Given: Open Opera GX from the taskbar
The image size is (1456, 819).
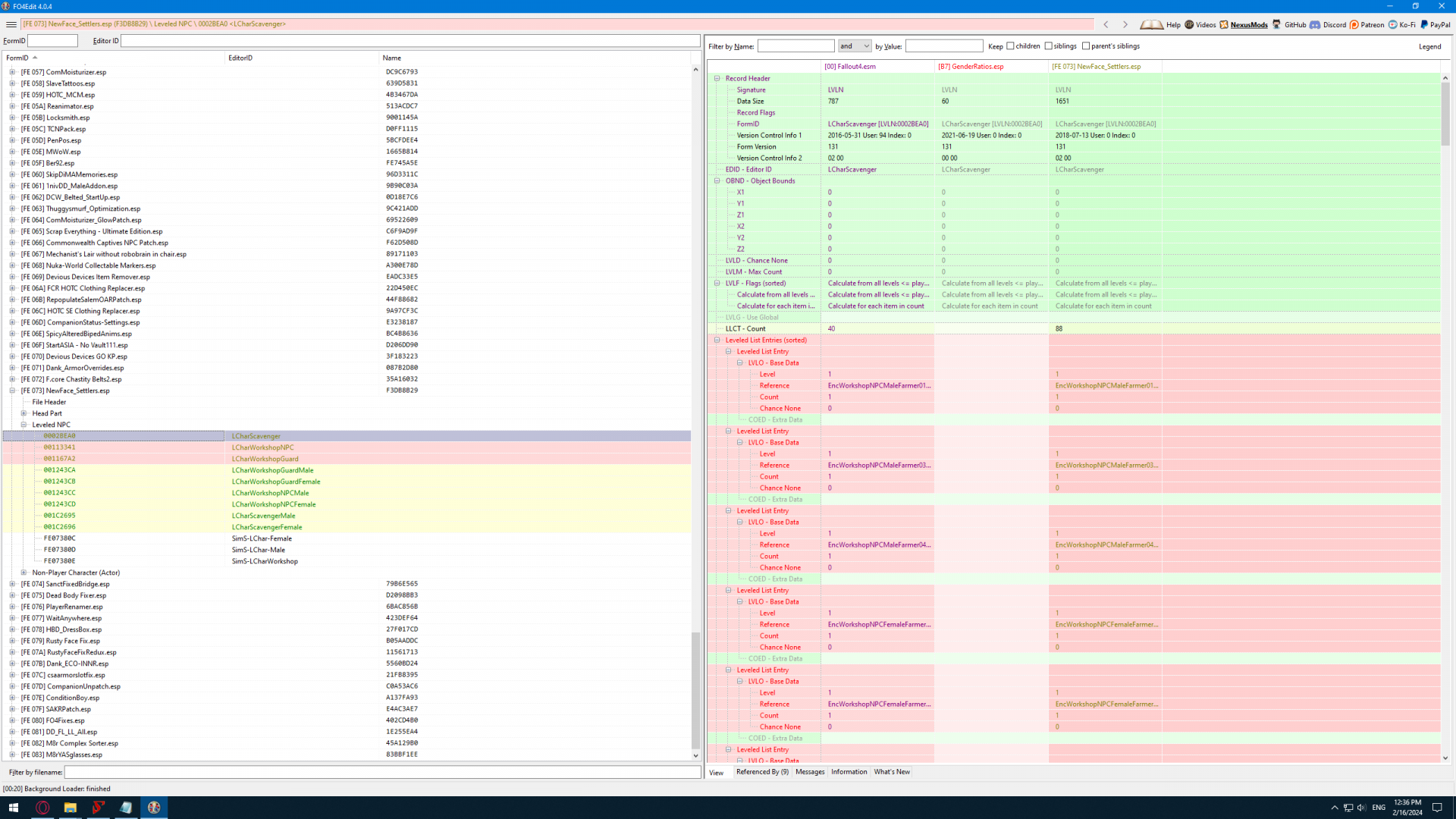Looking at the screenshot, I should pos(42,808).
